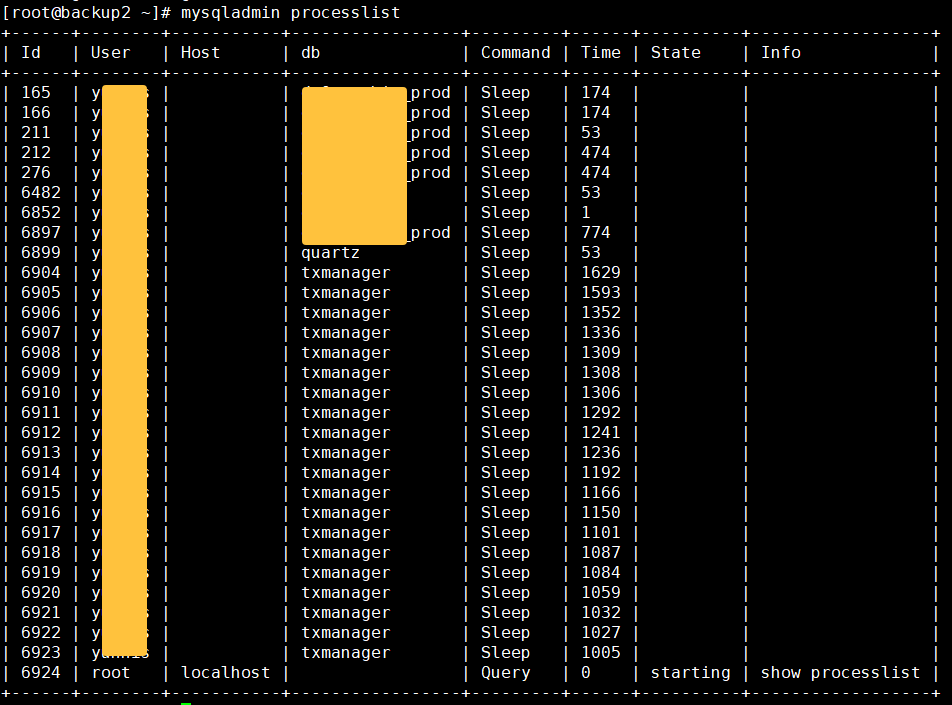
Task: Click process Id '6899'
Action: [41, 253]
